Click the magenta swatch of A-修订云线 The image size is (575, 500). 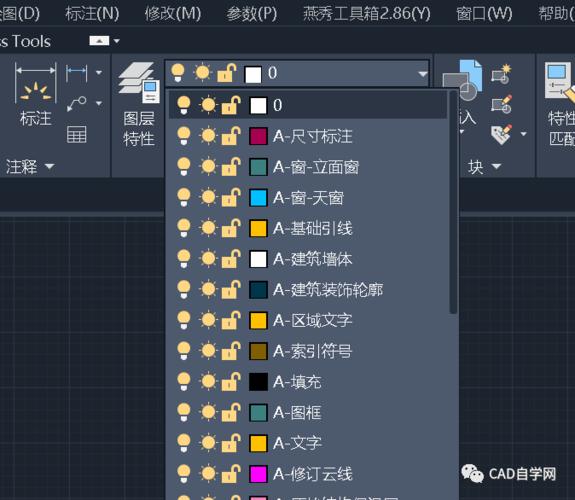(258, 474)
